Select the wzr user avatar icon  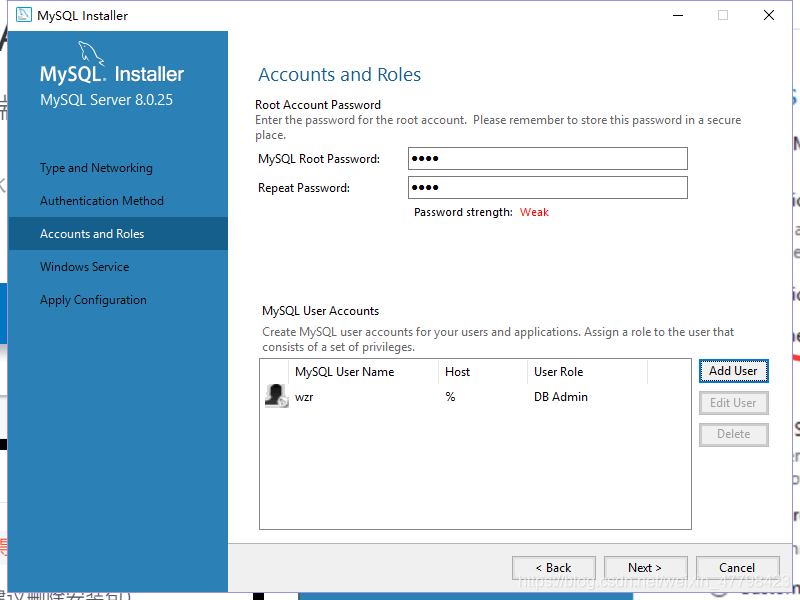[277, 396]
